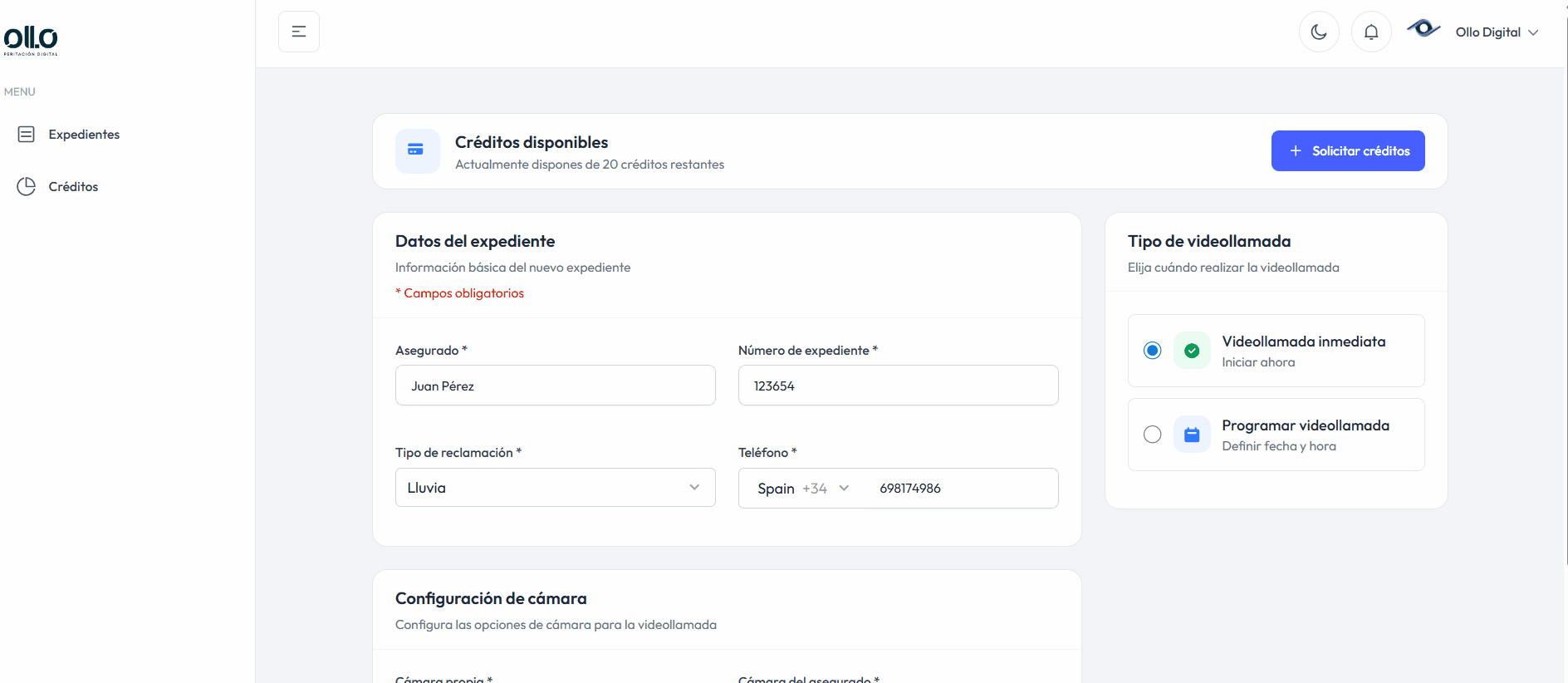
Task: Click the Número de expediente input field
Action: pos(898,386)
